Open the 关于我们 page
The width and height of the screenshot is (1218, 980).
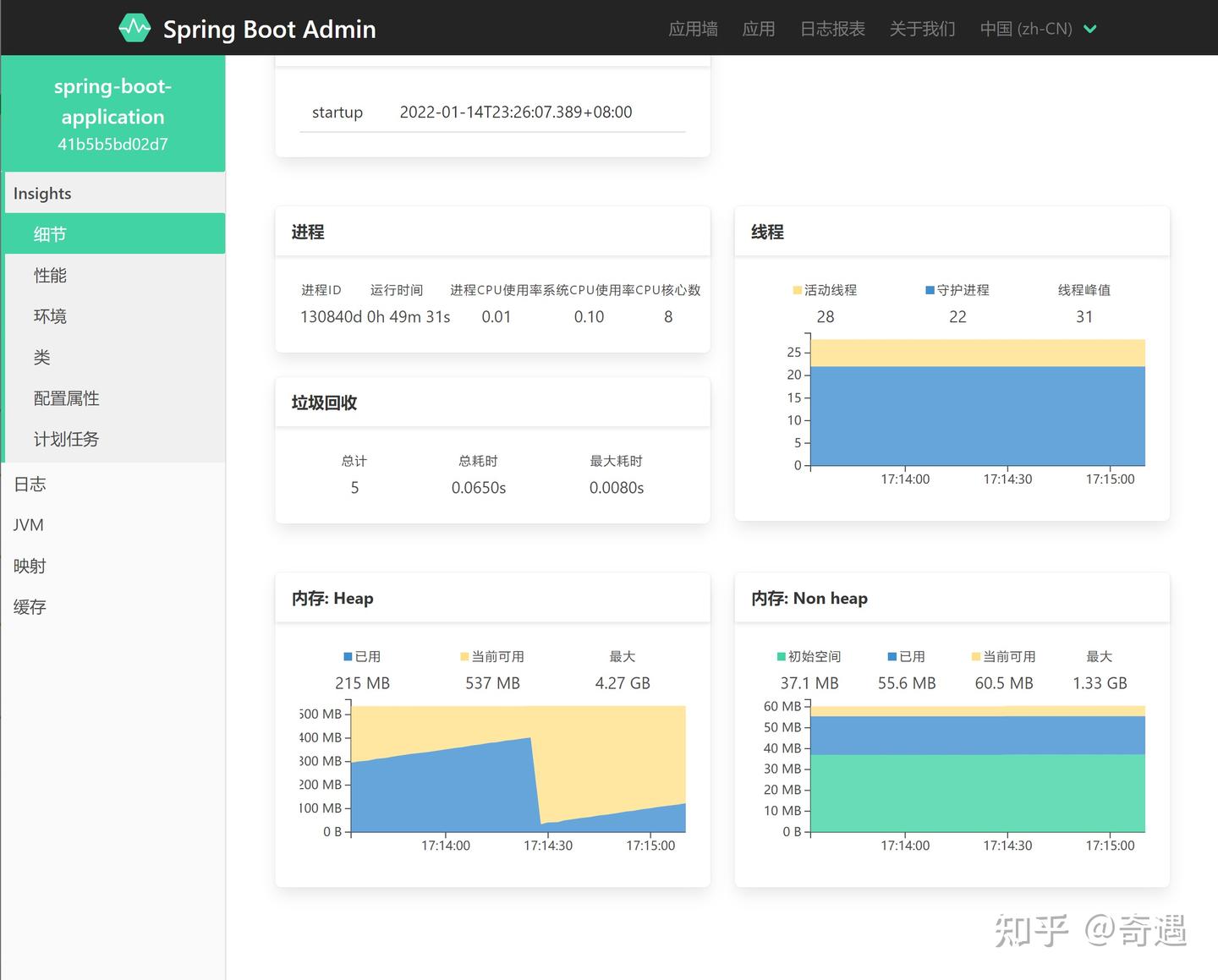coord(921,28)
